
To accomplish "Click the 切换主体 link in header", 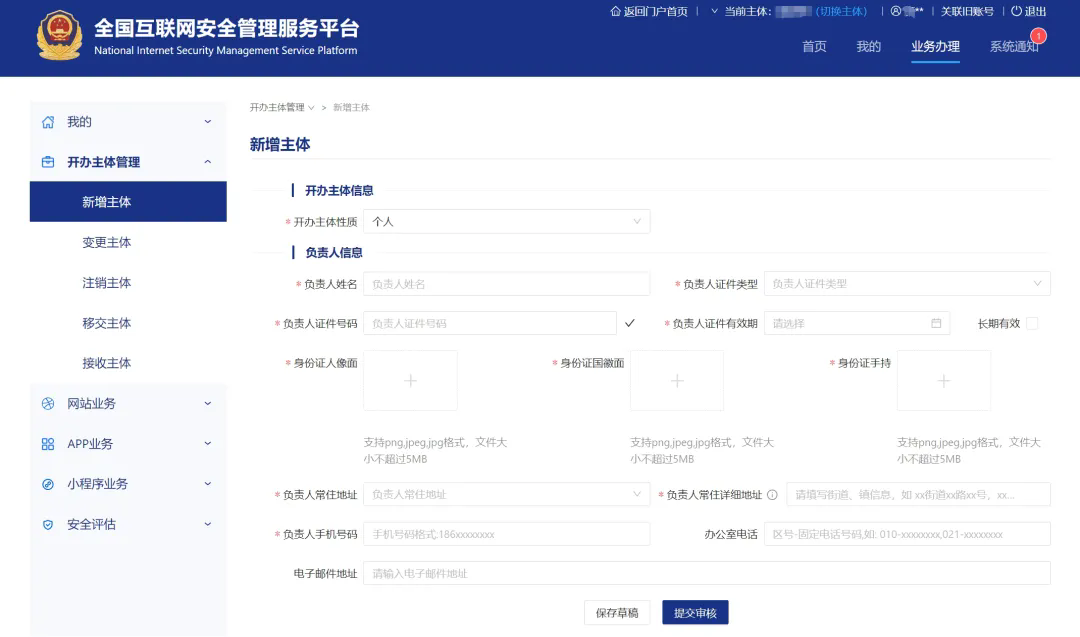I will coord(841,12).
